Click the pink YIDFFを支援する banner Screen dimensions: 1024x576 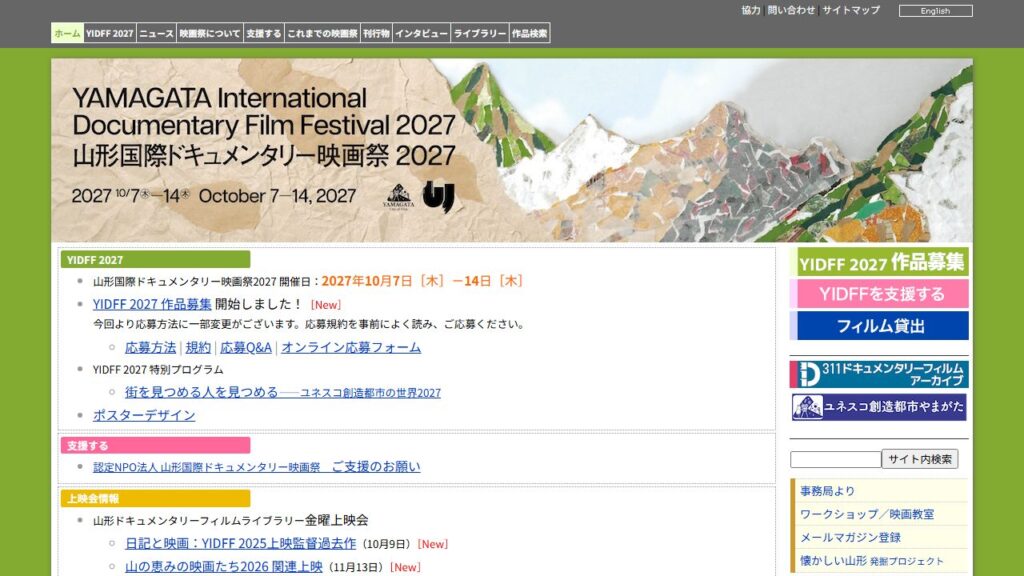879,294
